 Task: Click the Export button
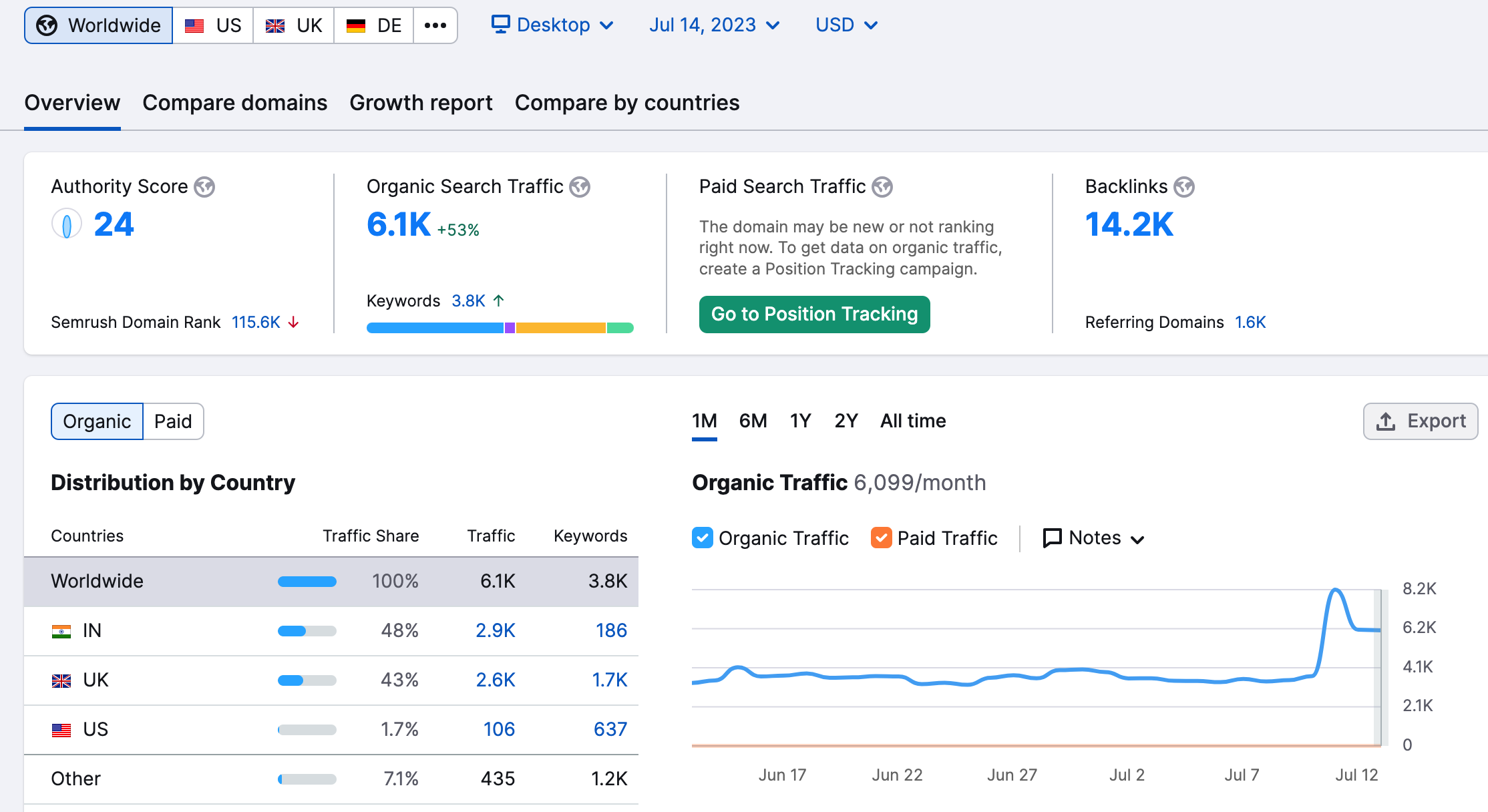(x=1421, y=421)
